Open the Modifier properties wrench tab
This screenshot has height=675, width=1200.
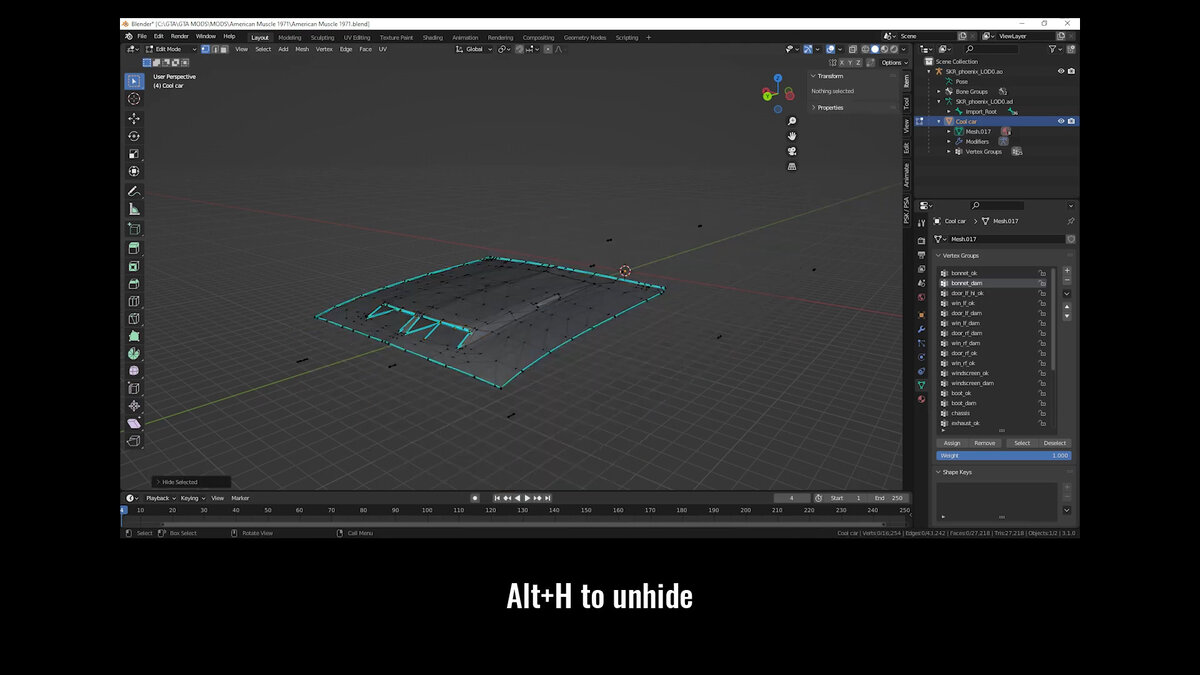point(921,328)
